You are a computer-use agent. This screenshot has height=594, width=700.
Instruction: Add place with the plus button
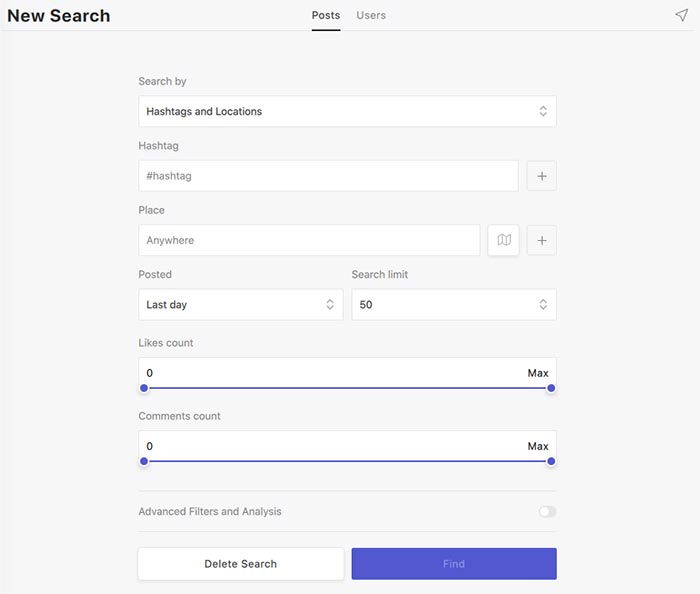pos(542,240)
